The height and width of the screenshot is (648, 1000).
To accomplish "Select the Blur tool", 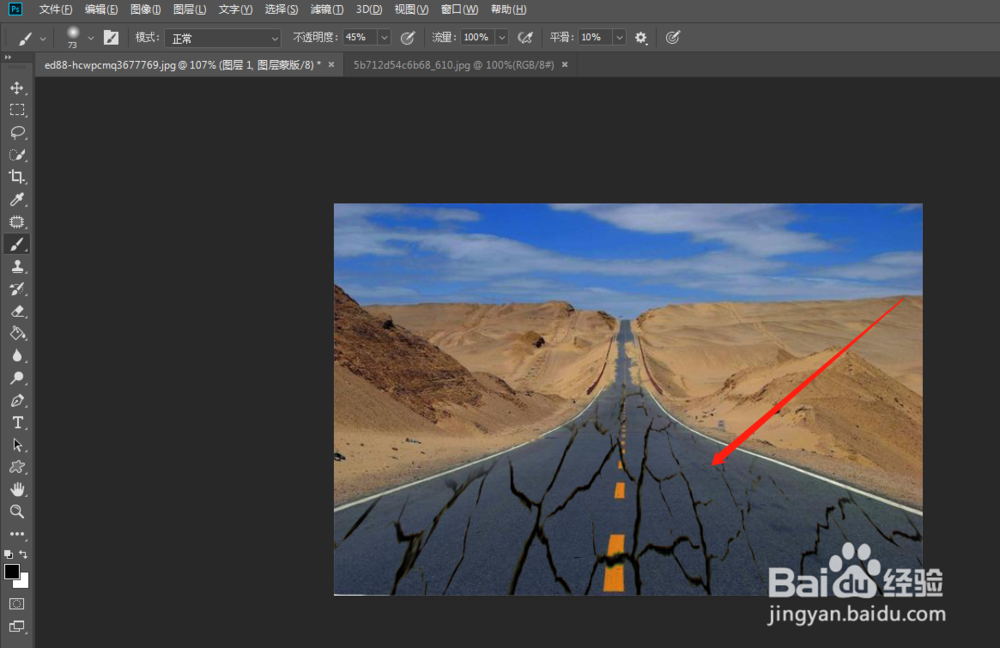I will [x=17, y=356].
